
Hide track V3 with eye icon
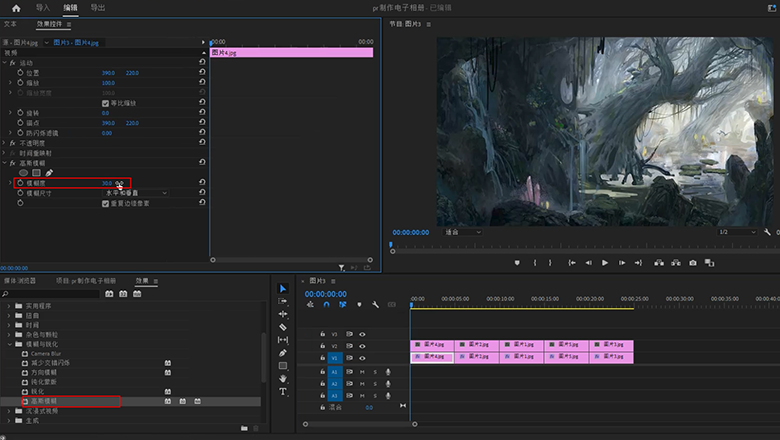362,335
